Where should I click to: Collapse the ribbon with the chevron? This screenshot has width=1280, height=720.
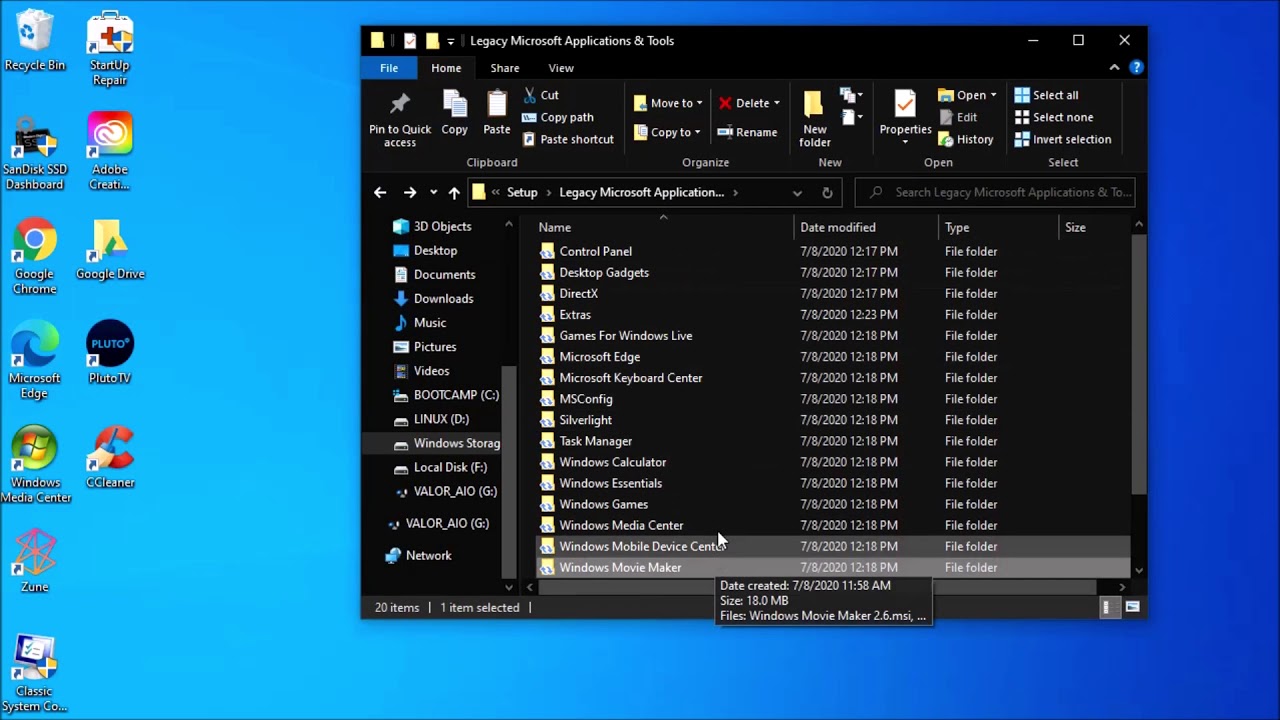(1114, 67)
